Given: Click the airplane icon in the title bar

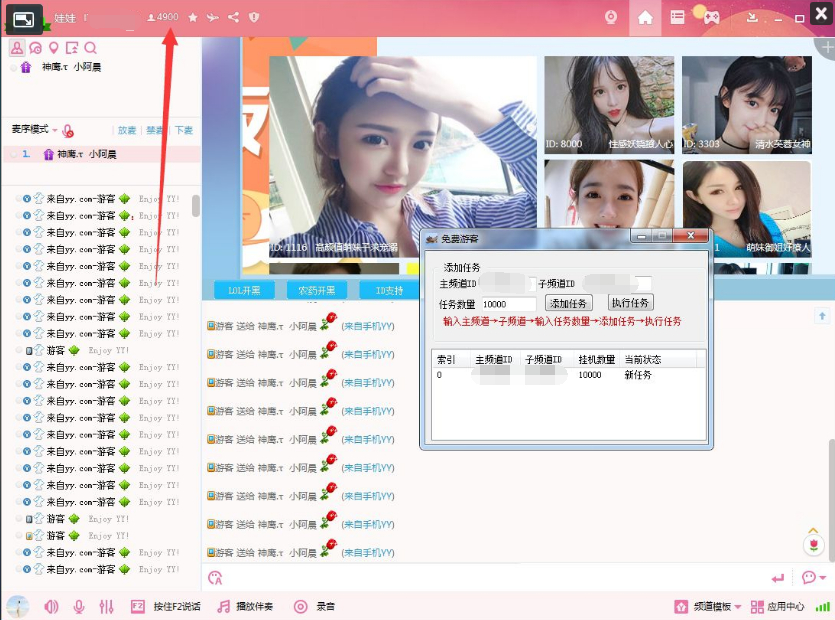Looking at the screenshot, I should (x=212, y=18).
